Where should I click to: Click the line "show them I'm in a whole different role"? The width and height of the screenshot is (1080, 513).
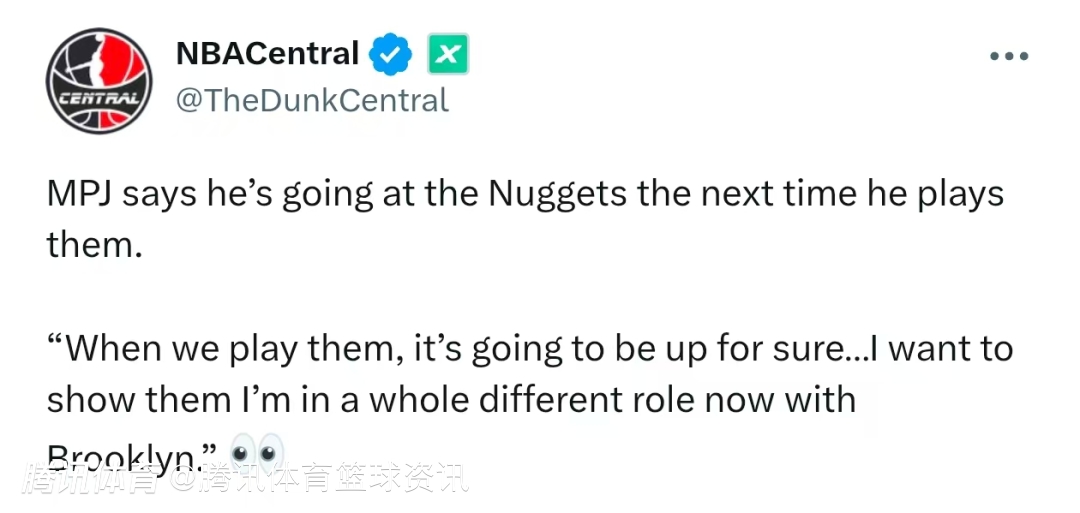tap(451, 400)
